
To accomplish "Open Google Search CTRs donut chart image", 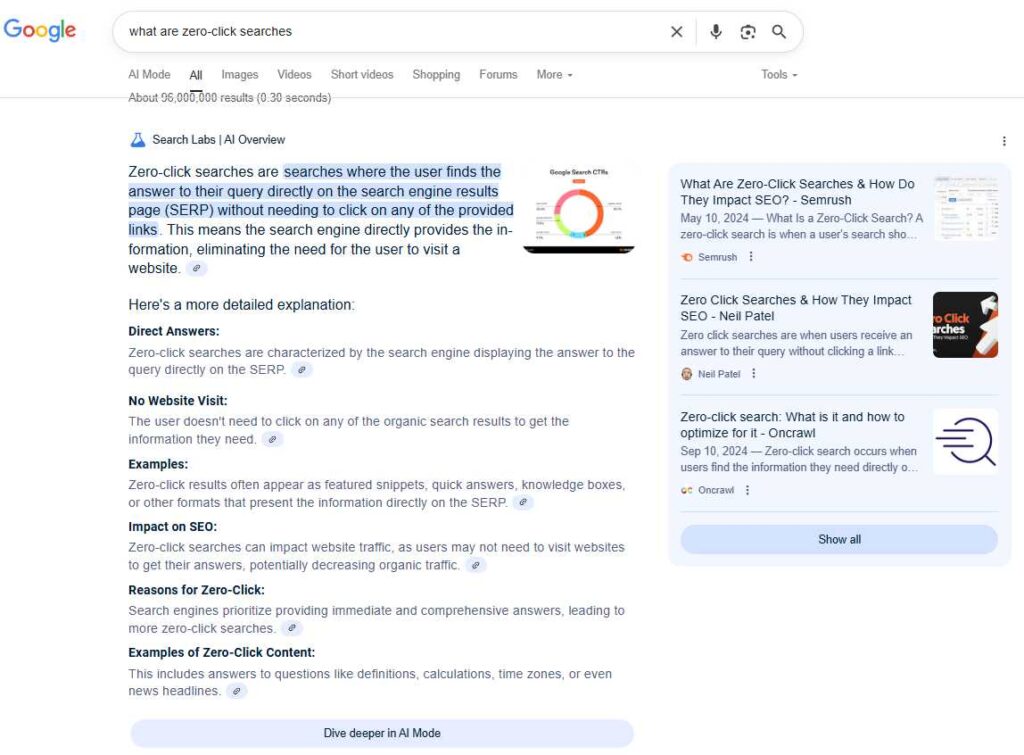I will [579, 209].
